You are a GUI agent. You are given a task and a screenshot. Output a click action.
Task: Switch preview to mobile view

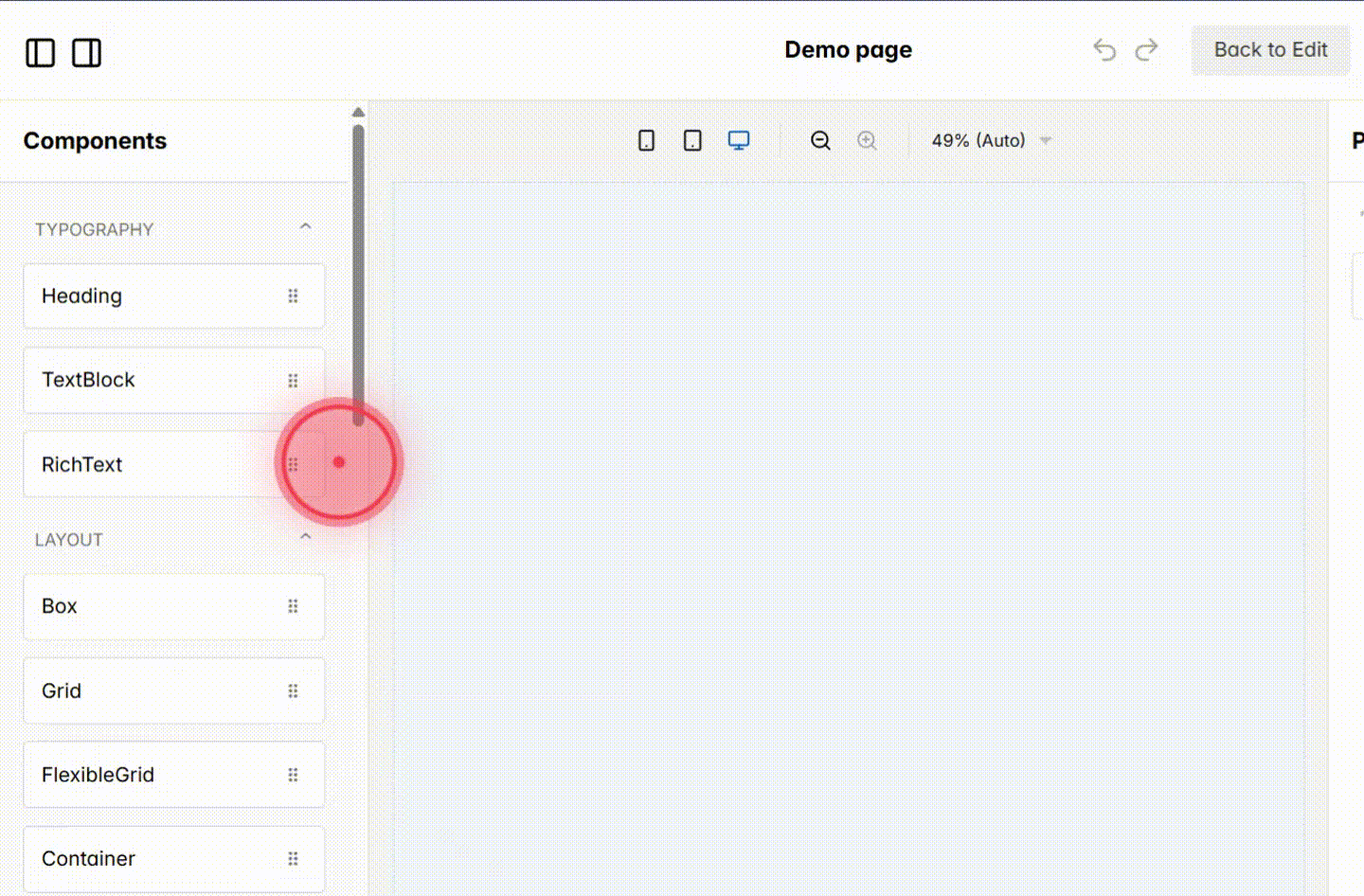(x=646, y=139)
